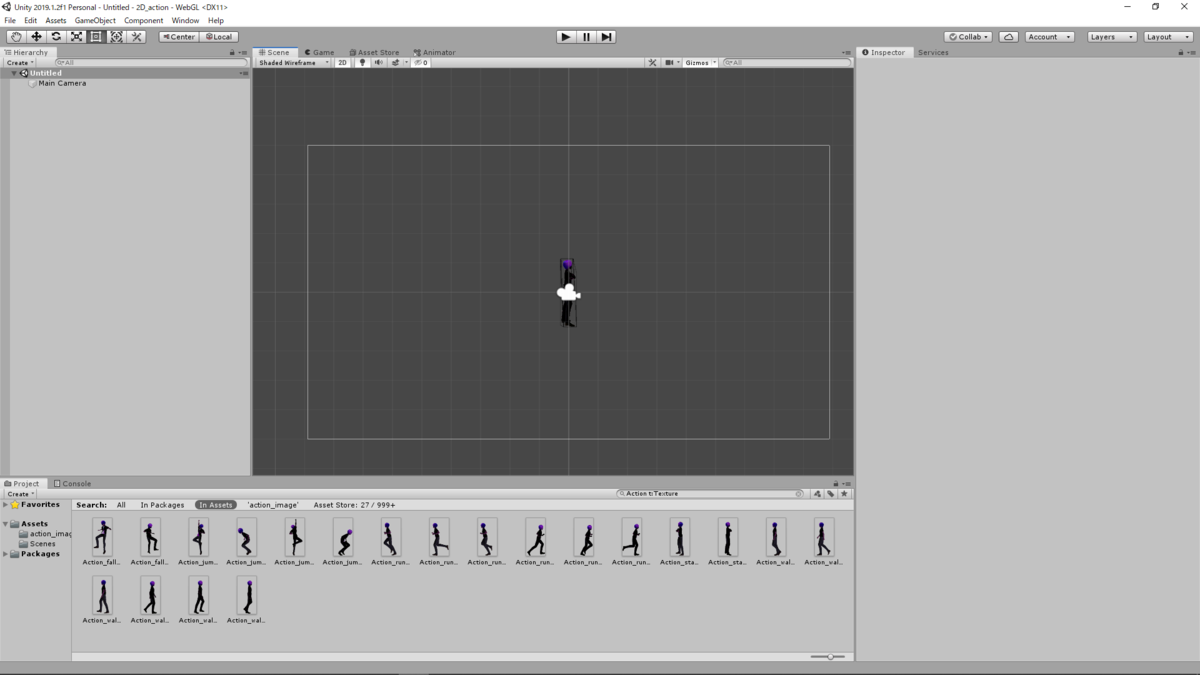Screen dimensions: 1200x675
Task: Save the Project search with the star icon
Action: 844,494
